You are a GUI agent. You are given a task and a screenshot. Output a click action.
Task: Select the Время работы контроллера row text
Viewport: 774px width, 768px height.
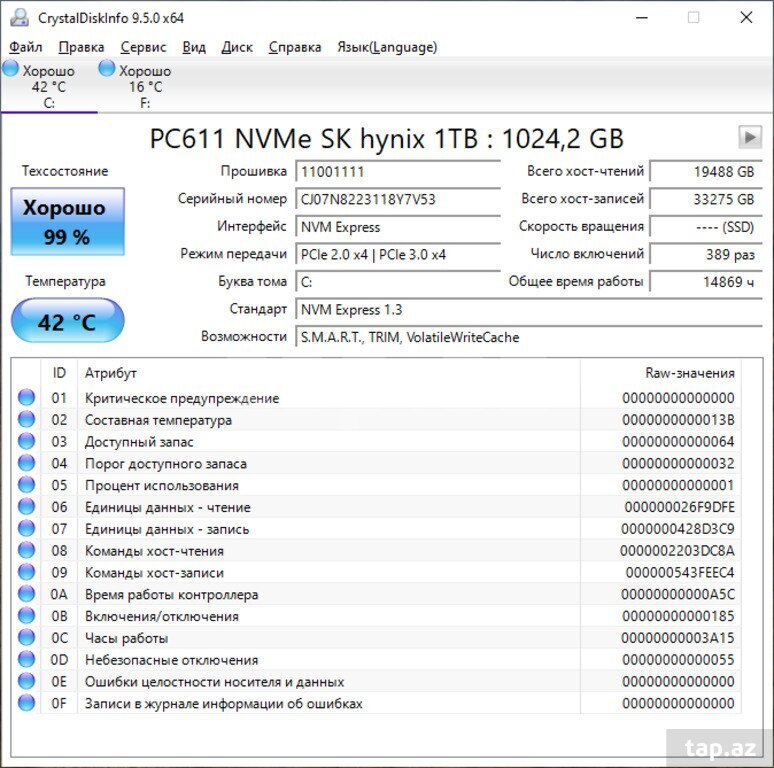click(x=171, y=594)
